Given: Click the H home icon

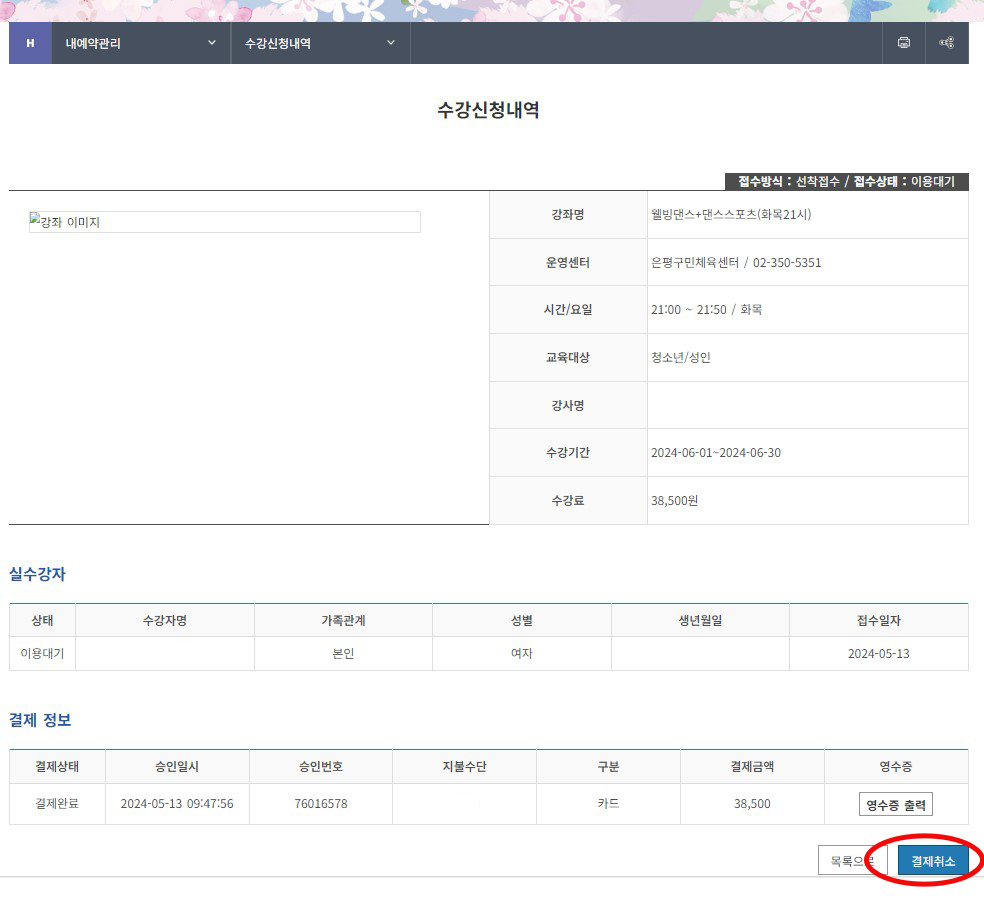Looking at the screenshot, I should tap(29, 43).
